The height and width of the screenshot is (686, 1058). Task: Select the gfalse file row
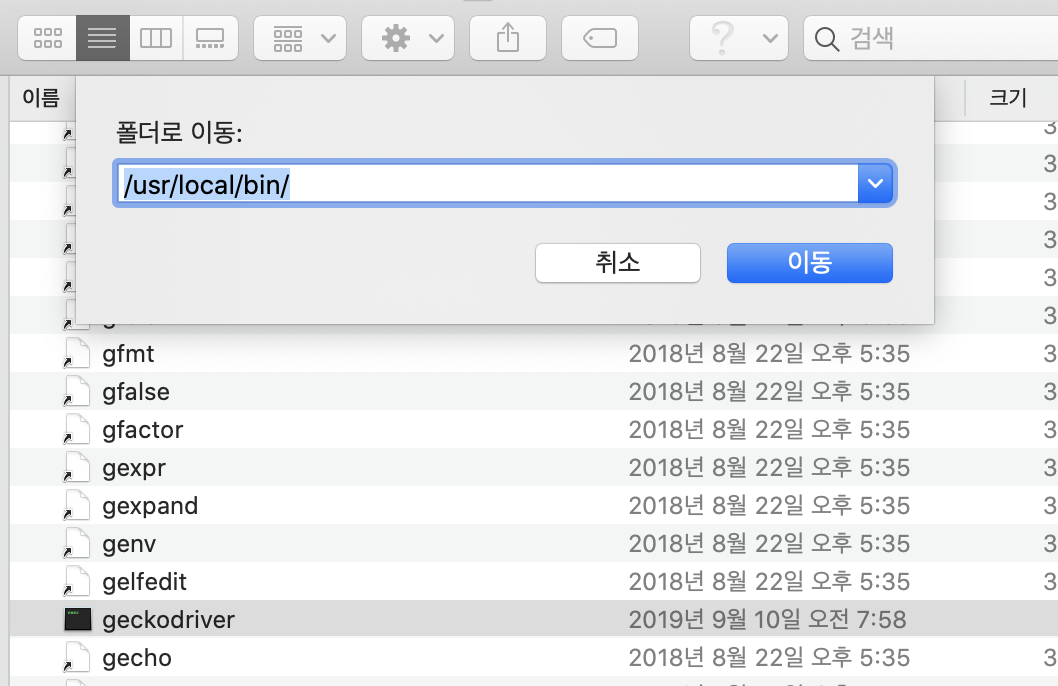pyautogui.click(x=534, y=391)
